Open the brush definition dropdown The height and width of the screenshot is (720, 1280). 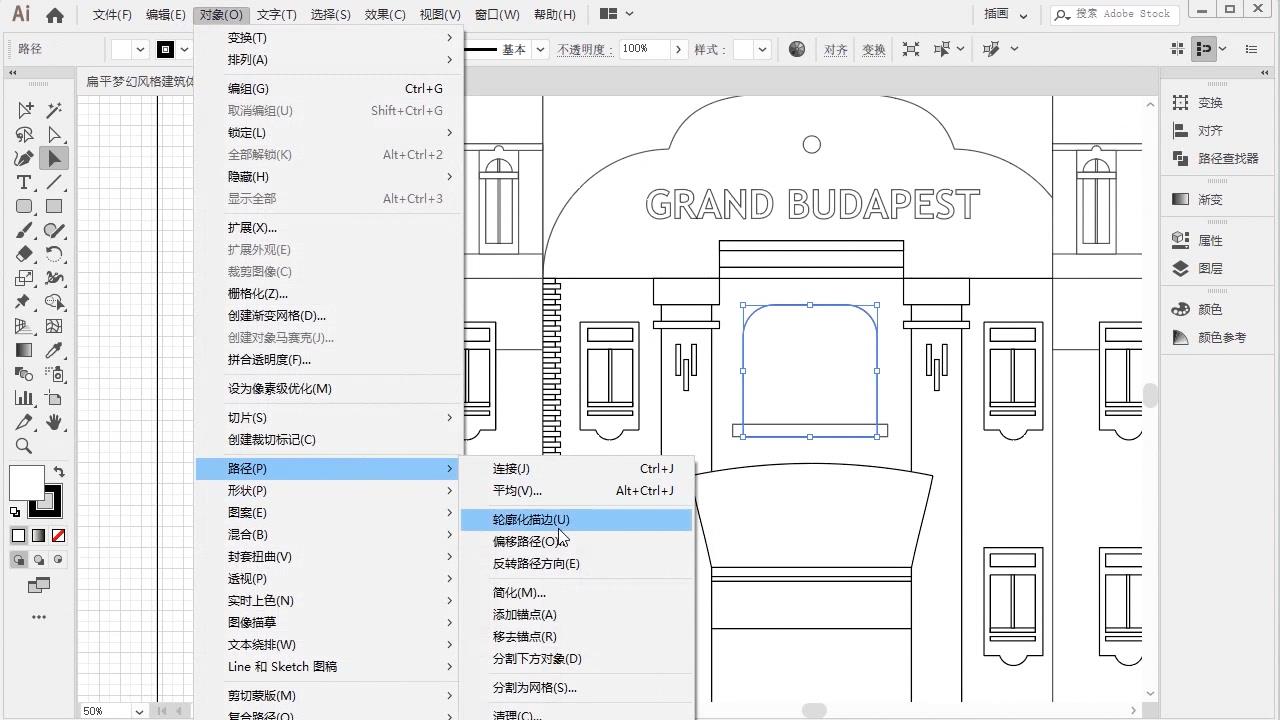coord(540,49)
